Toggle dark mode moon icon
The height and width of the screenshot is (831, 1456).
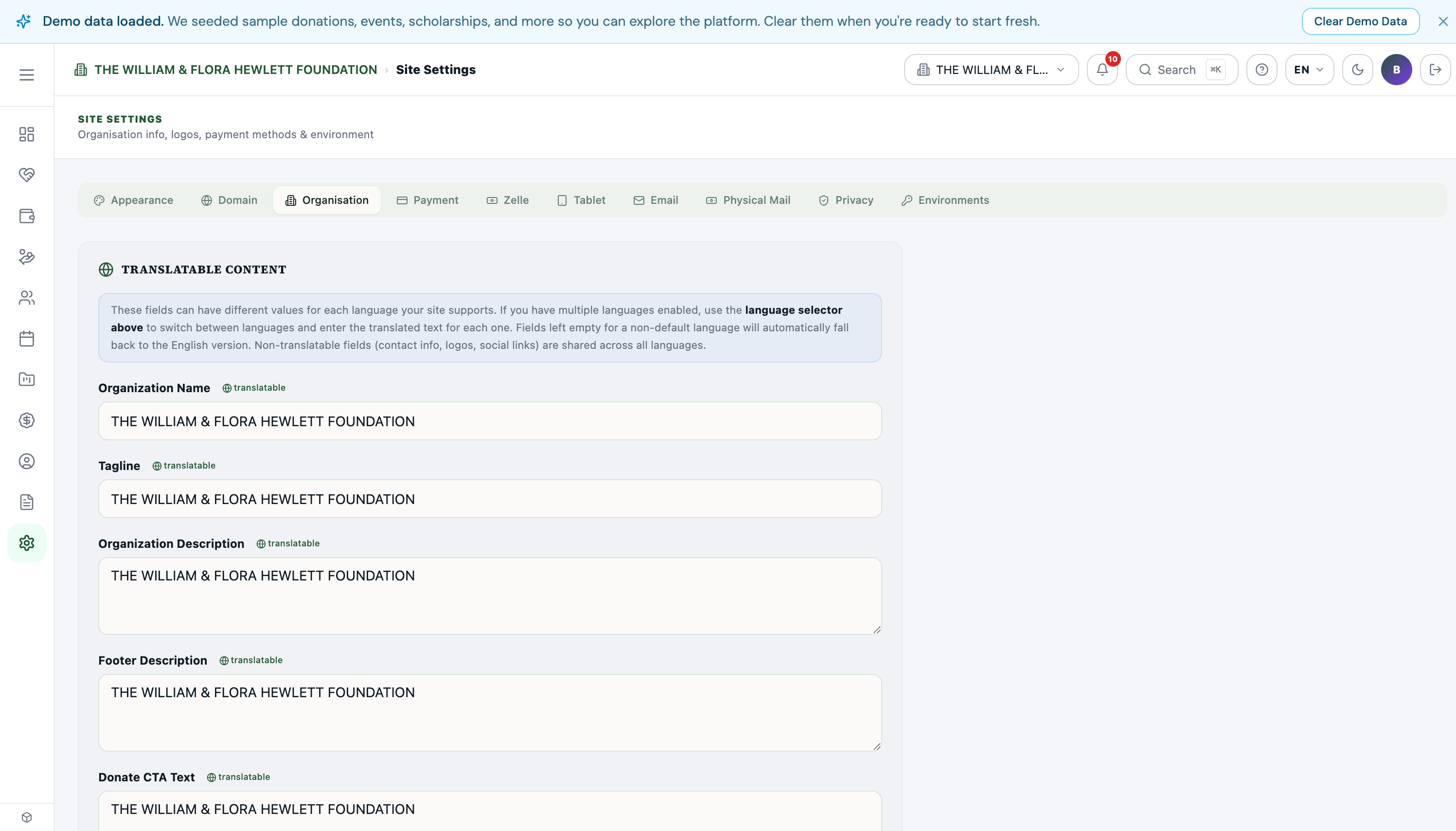1357,70
